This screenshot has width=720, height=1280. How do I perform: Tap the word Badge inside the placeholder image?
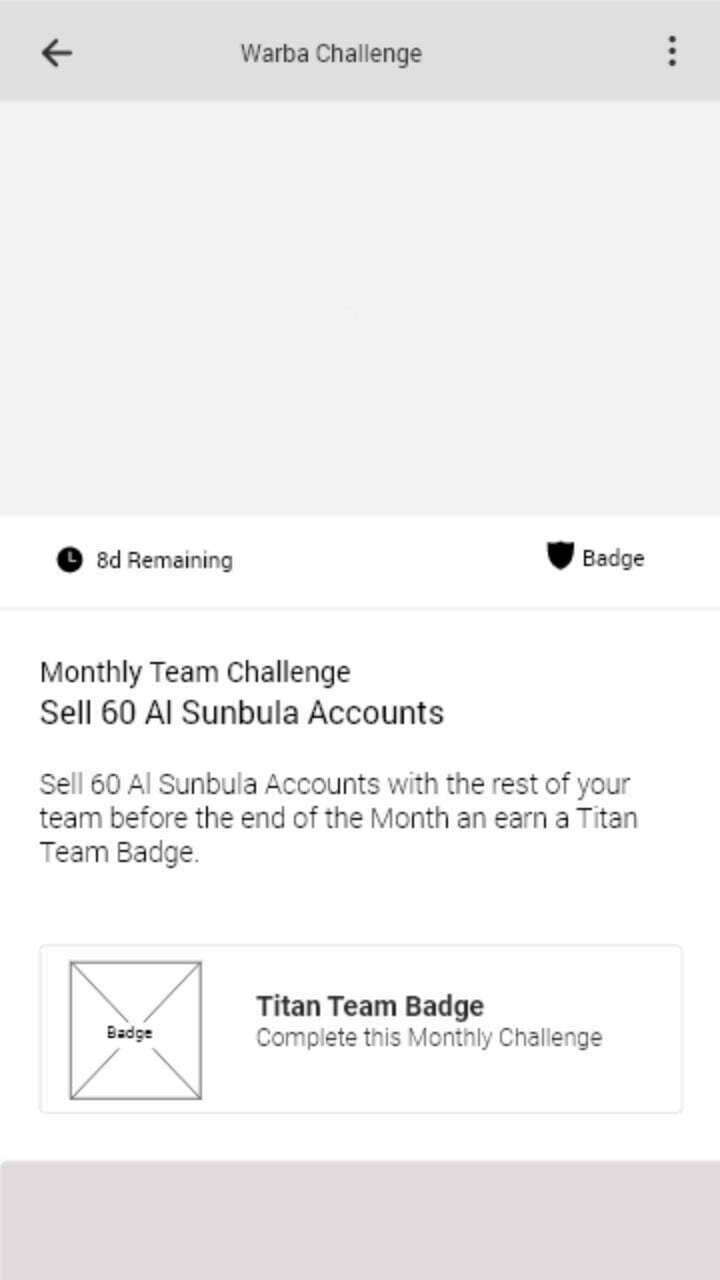(129, 1032)
